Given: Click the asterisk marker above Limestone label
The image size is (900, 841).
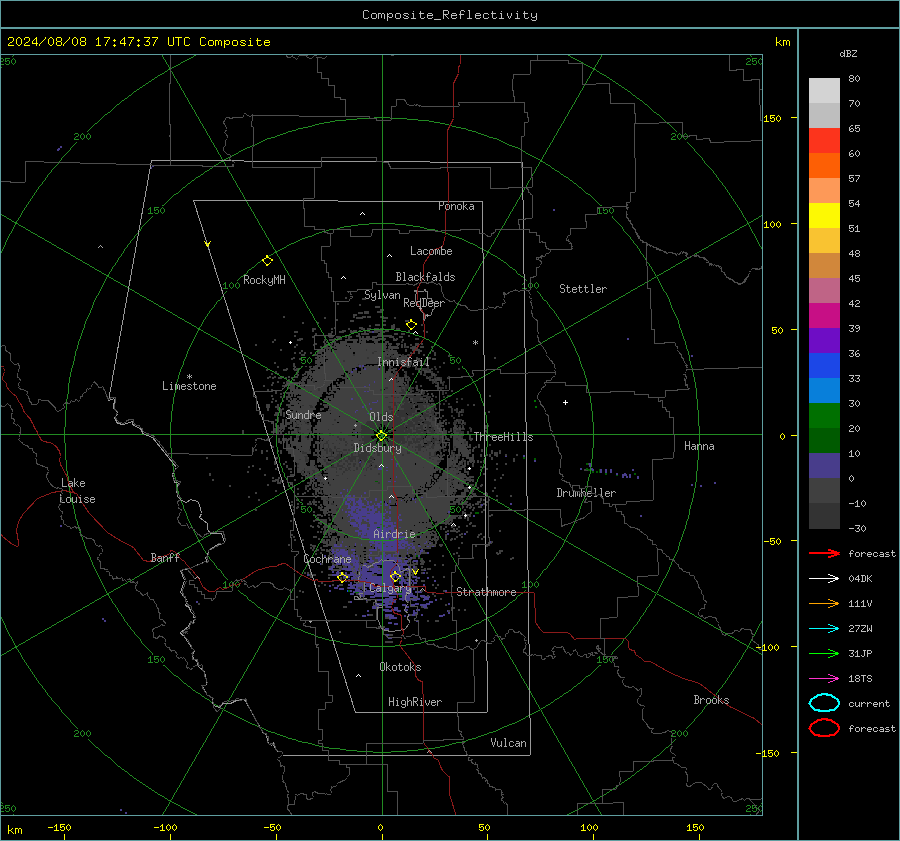Looking at the screenshot, I should coord(189,377).
